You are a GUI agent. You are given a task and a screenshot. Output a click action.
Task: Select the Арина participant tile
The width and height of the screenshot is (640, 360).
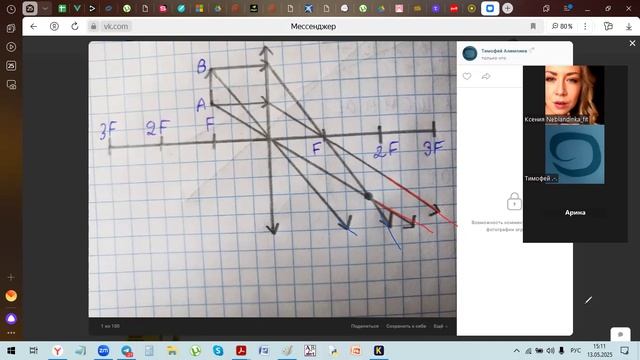(575, 212)
